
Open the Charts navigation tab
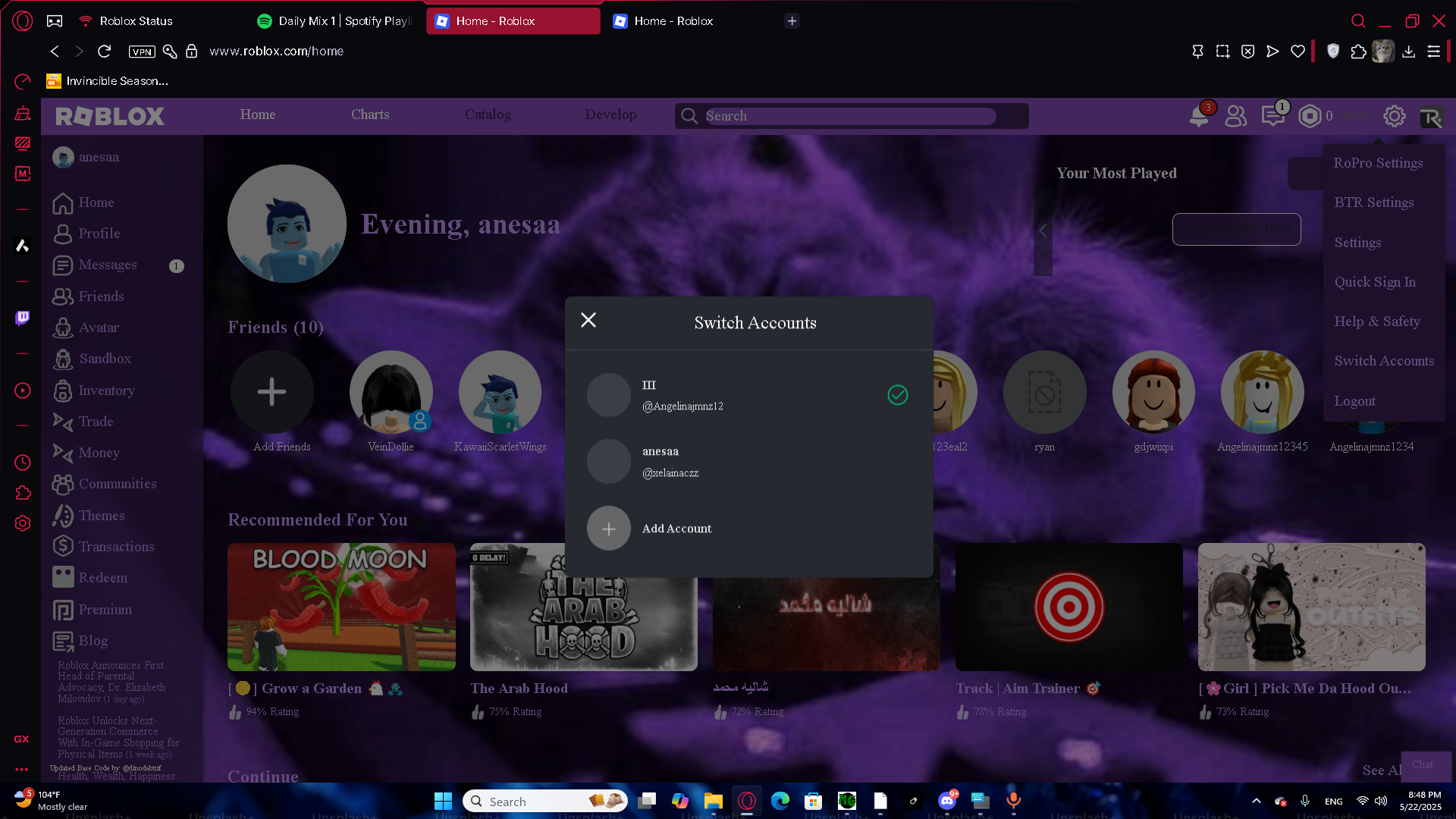coord(370,115)
